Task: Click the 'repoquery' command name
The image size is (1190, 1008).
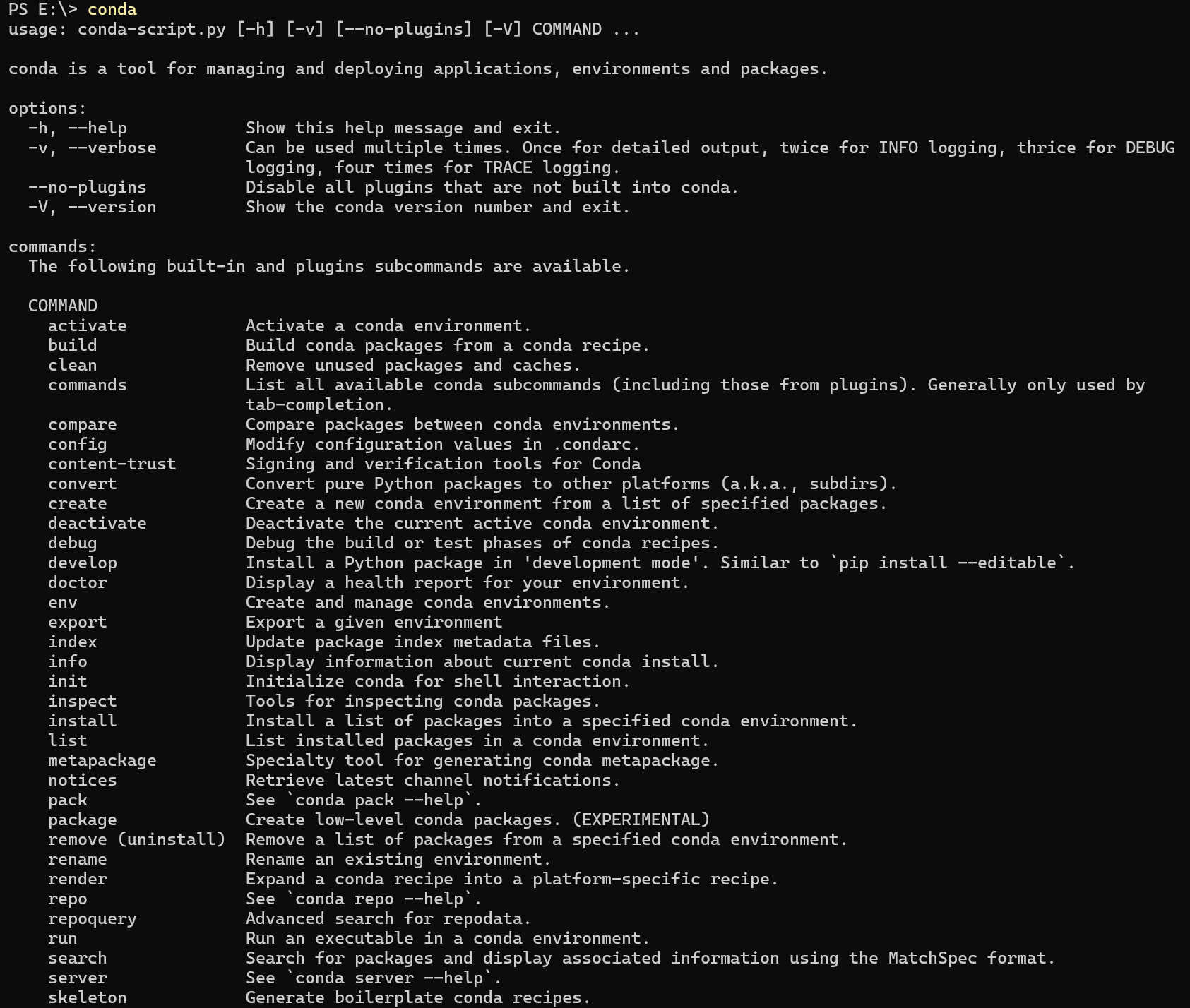Action: coord(93,918)
